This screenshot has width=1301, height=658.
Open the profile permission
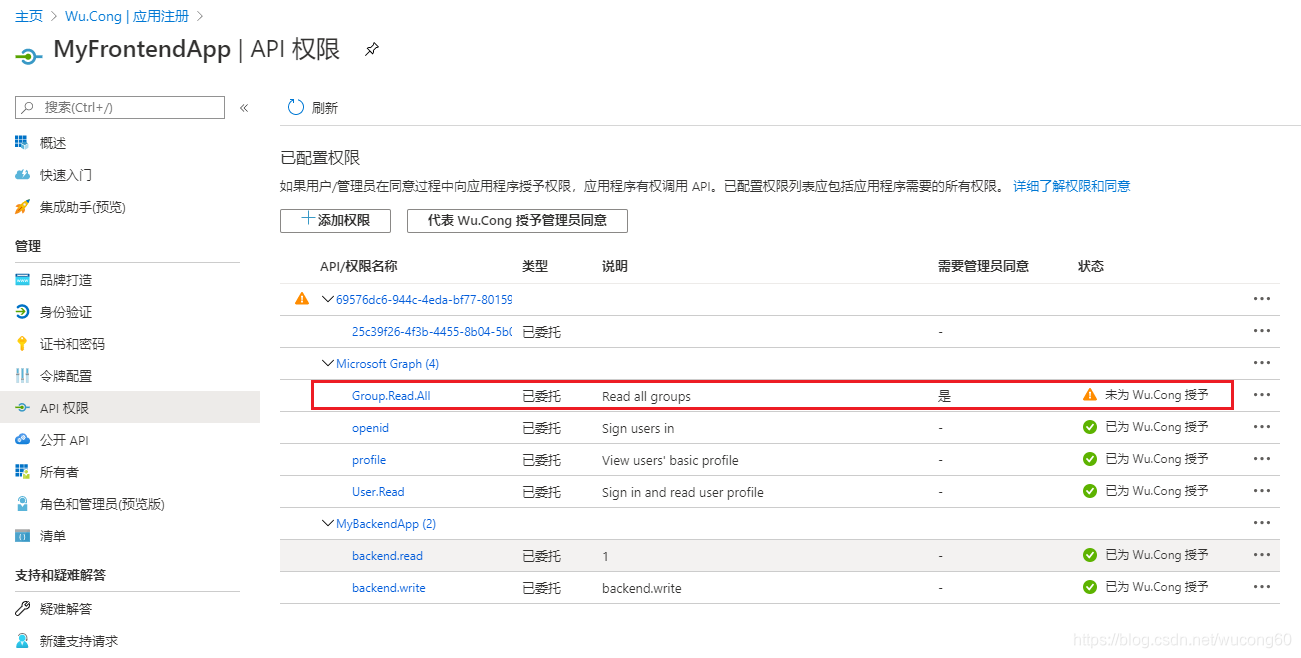pyautogui.click(x=369, y=460)
